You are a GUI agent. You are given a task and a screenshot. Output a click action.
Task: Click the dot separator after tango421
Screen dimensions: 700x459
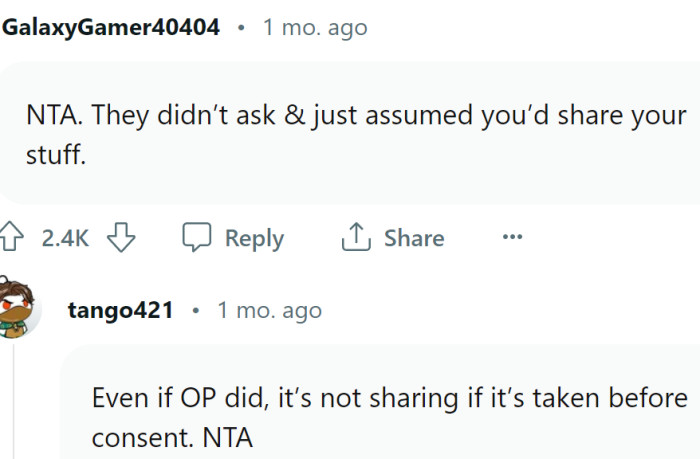coord(195,310)
